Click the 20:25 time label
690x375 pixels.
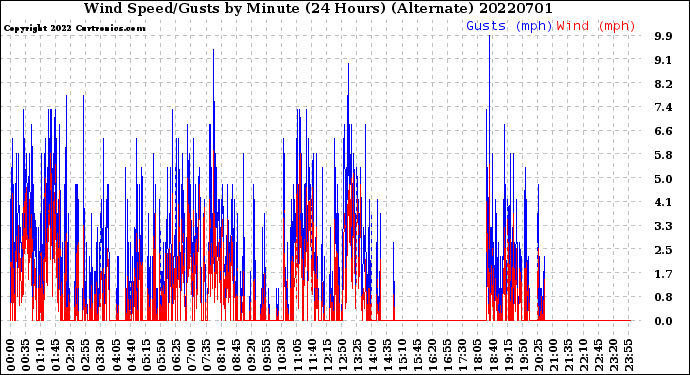538,355
